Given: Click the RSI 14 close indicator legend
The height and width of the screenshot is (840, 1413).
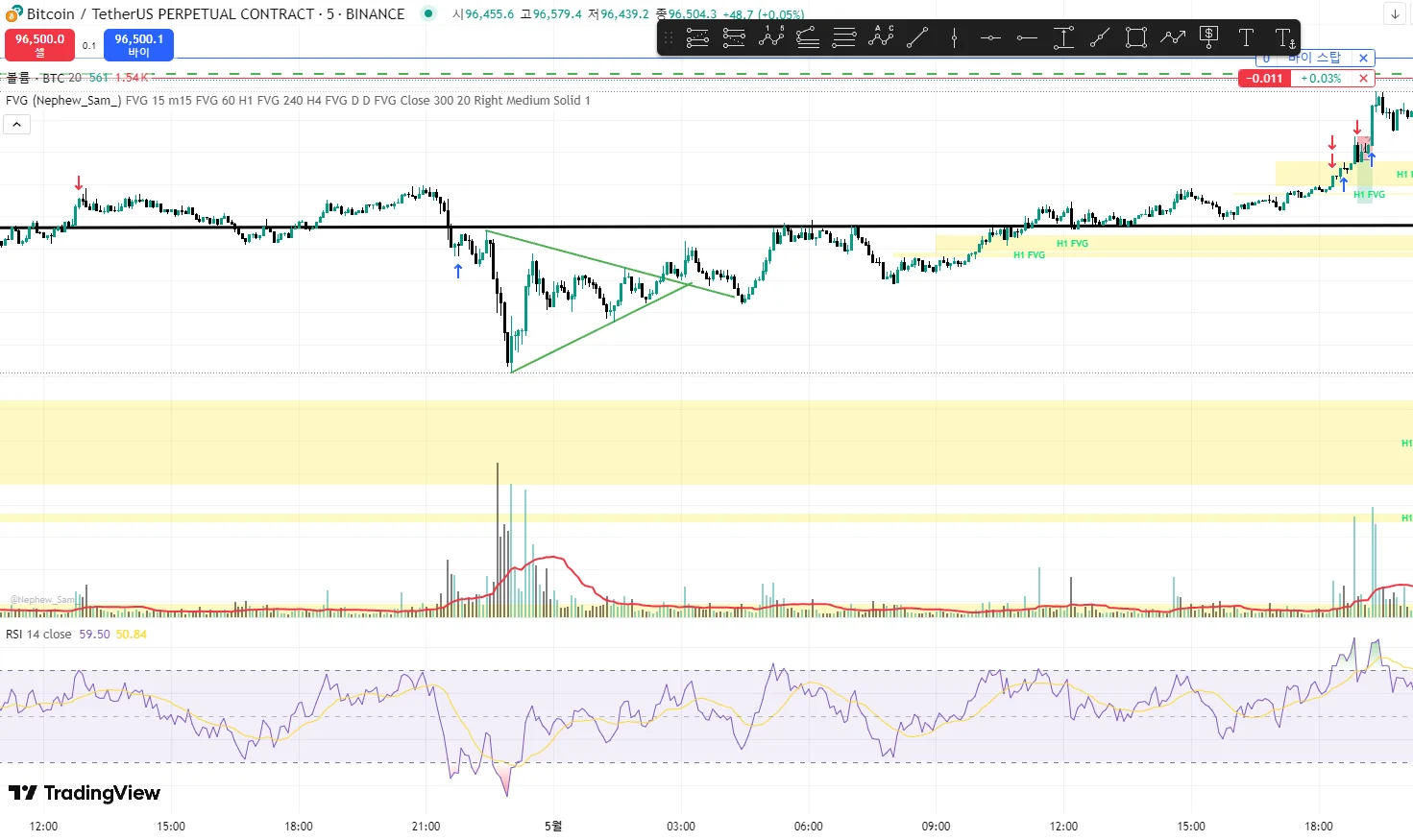Looking at the screenshot, I should point(38,635).
